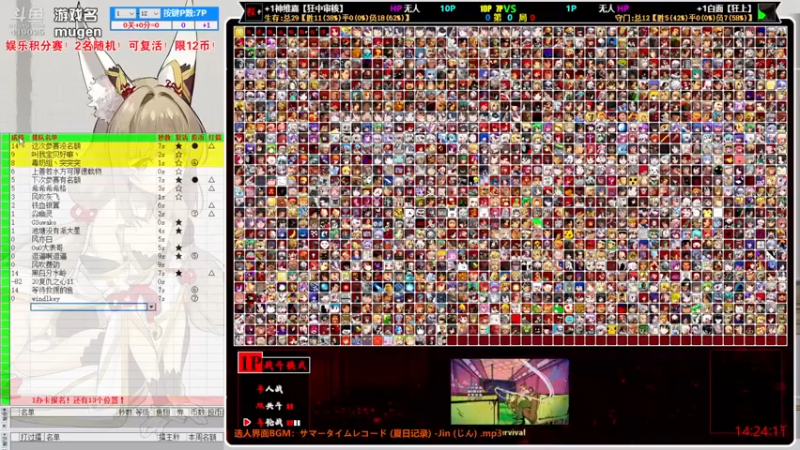Click triangle in 黑白分水岭 row
The height and width of the screenshot is (450, 800).
211,273
